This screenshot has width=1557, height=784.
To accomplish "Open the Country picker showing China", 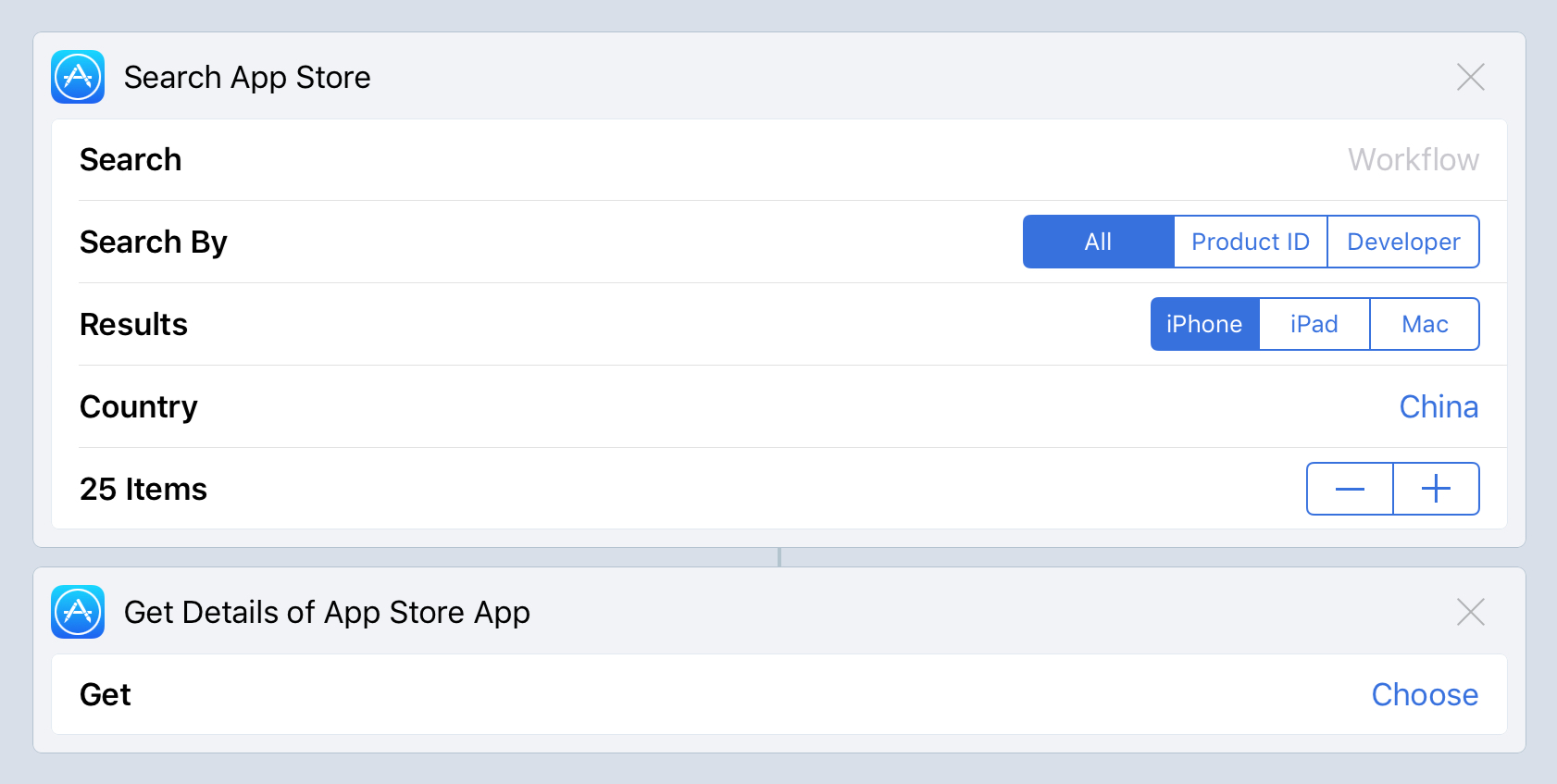I will click(1439, 406).
